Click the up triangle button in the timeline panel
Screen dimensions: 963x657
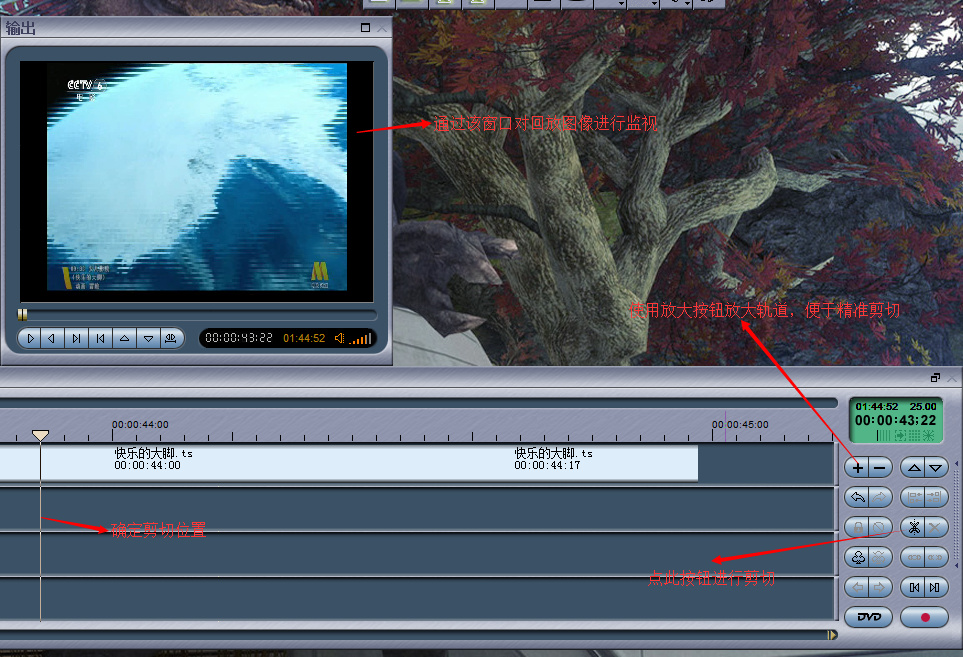(912, 467)
